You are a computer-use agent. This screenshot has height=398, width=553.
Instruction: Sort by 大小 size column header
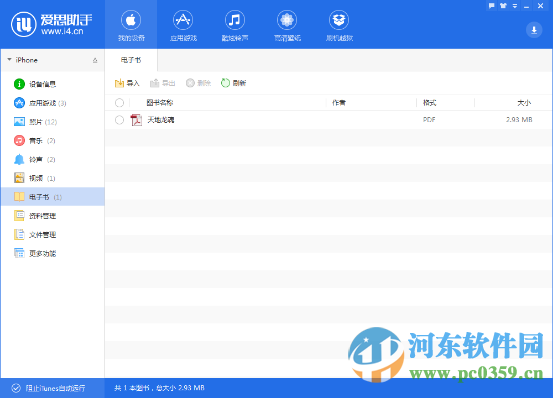click(x=524, y=103)
